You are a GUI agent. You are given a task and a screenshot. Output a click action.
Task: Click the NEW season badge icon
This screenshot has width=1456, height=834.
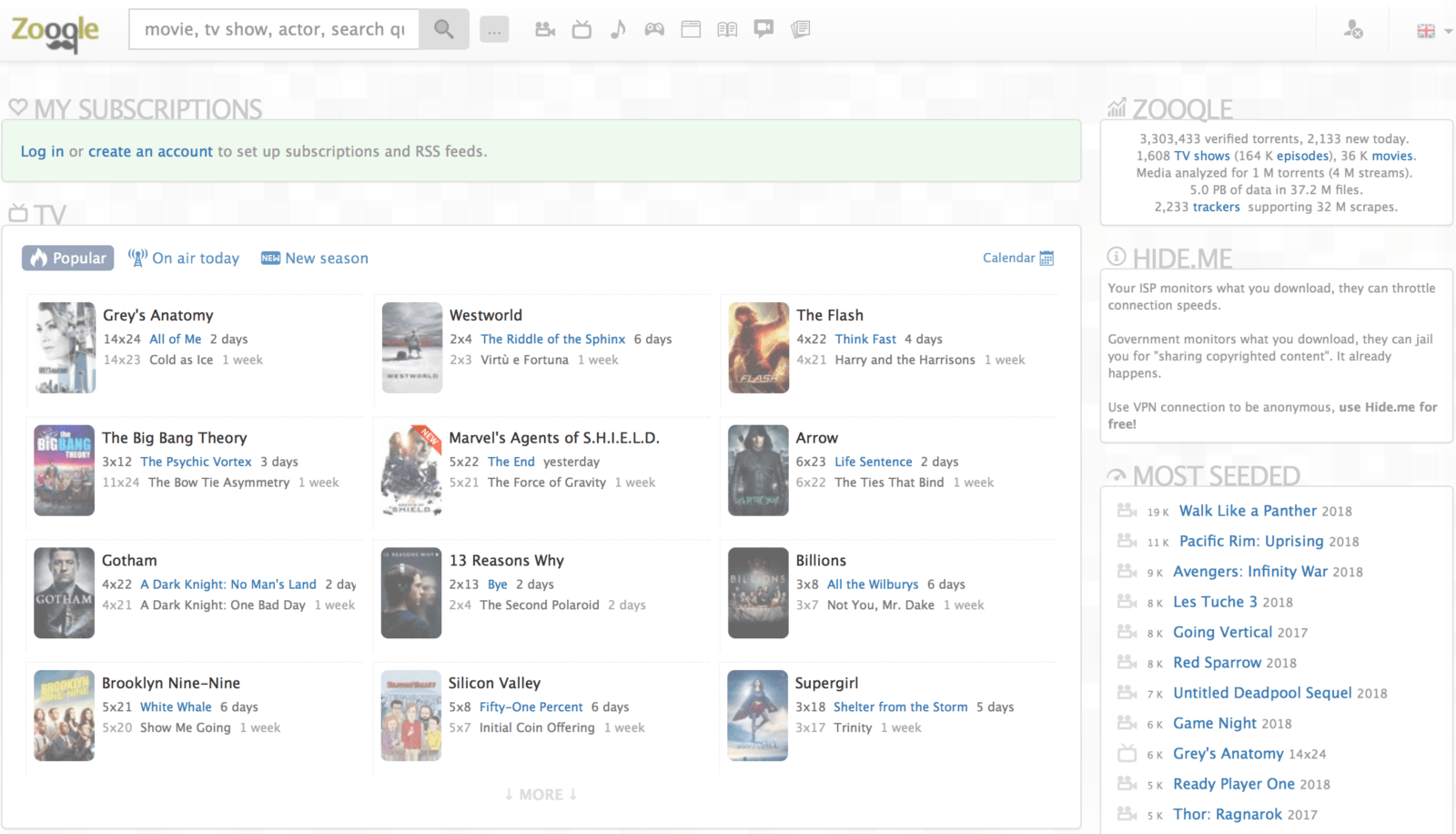click(270, 259)
